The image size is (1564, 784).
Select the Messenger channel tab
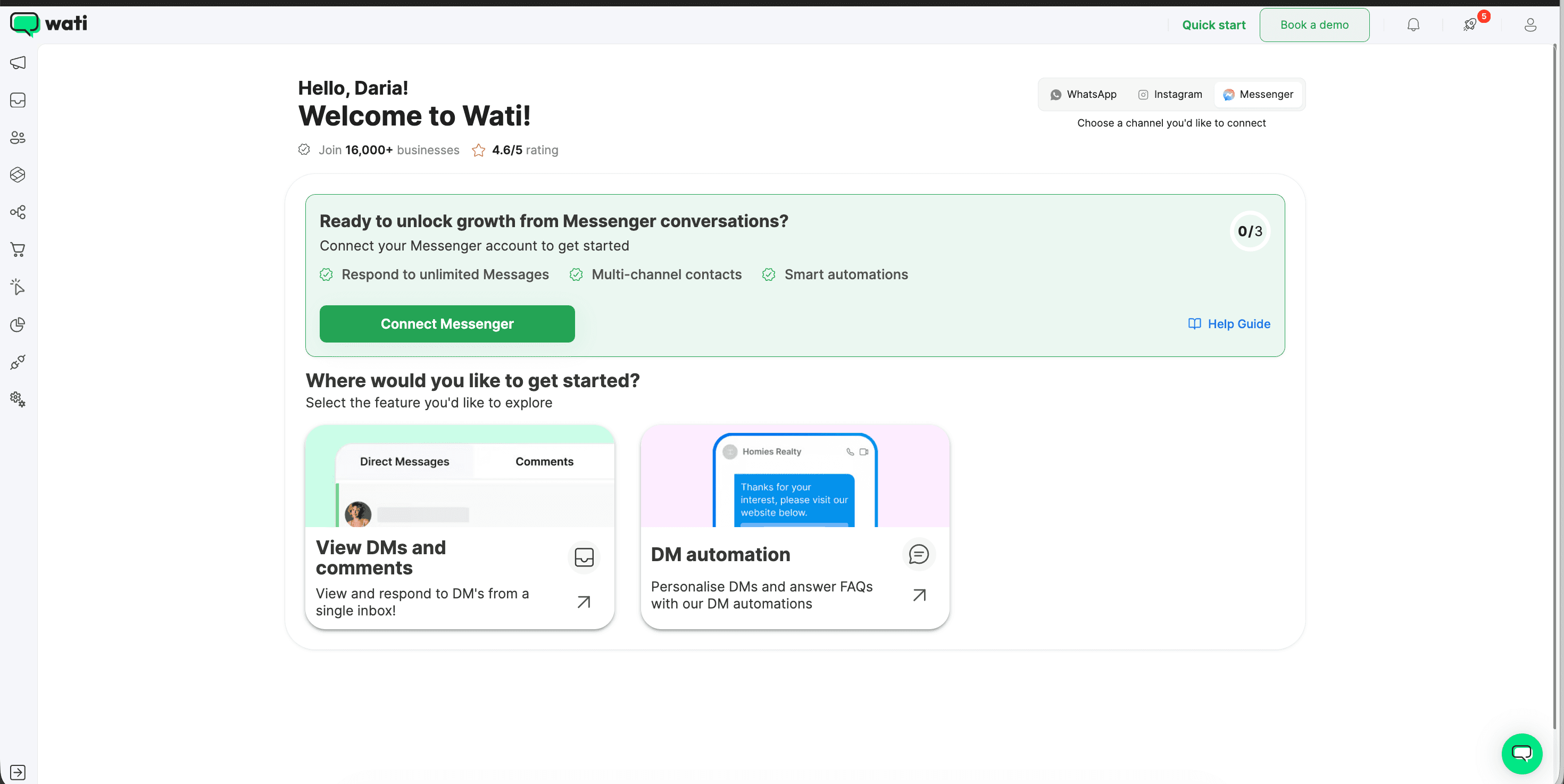tap(1258, 95)
